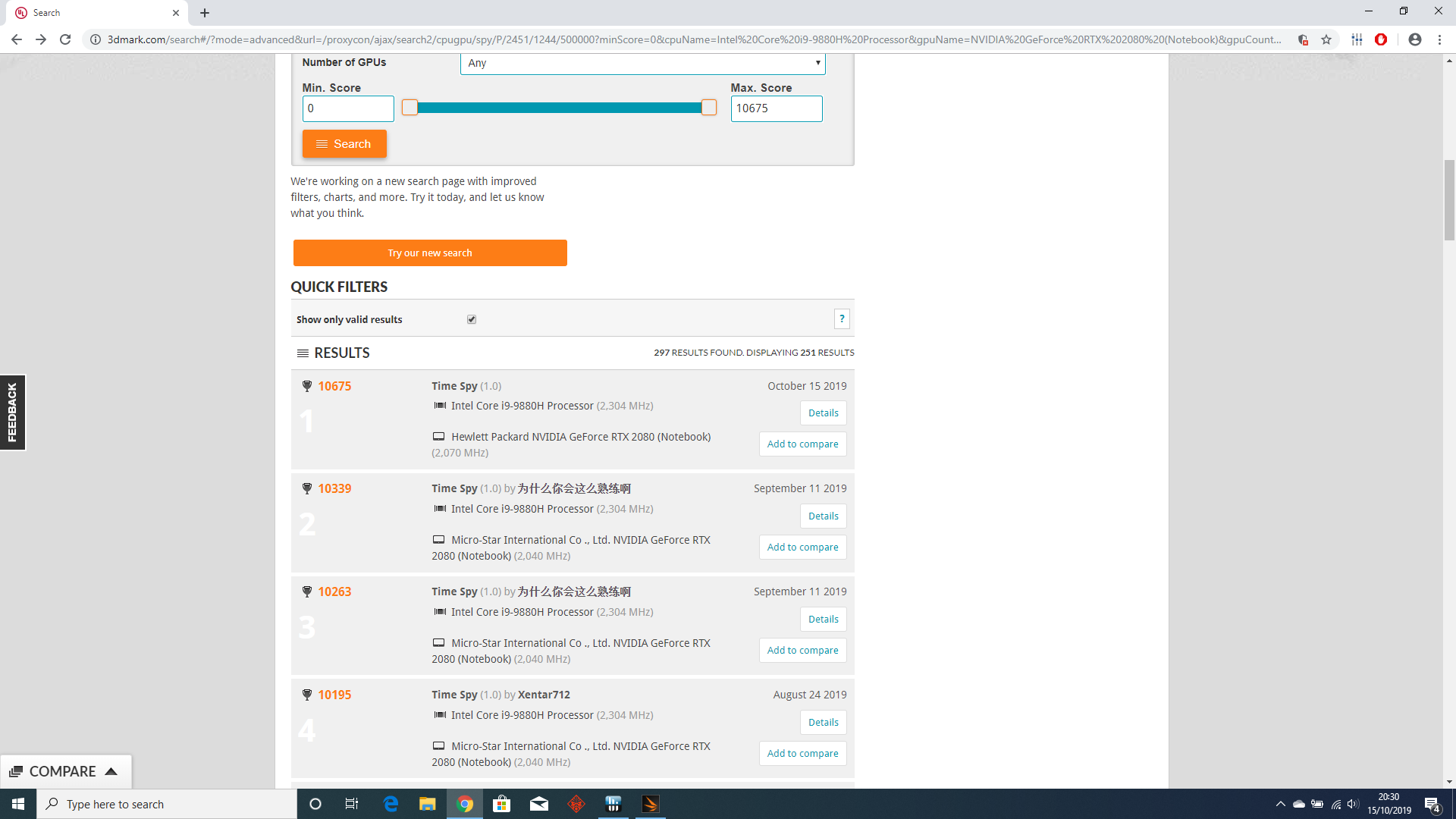Open Details for the 10339 result
Viewport: 1456px width, 819px height.
[824, 516]
